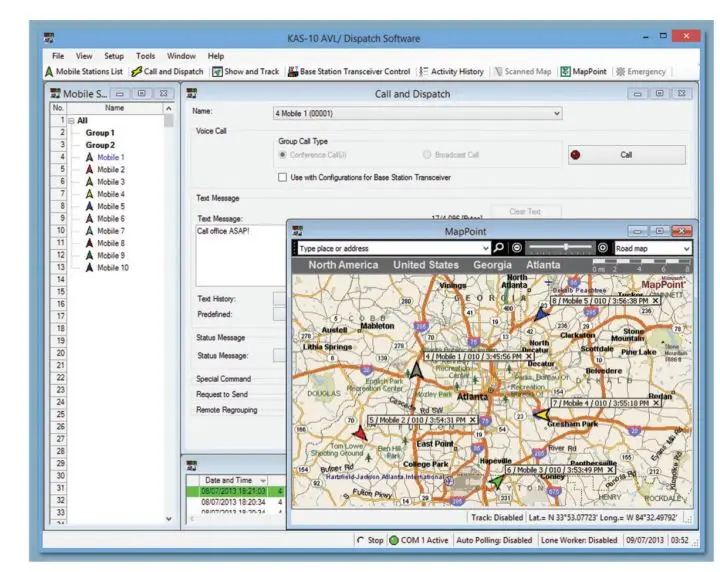
Task: Select the Mobile 8 station icon in list
Action: pyautogui.click(x=90, y=243)
